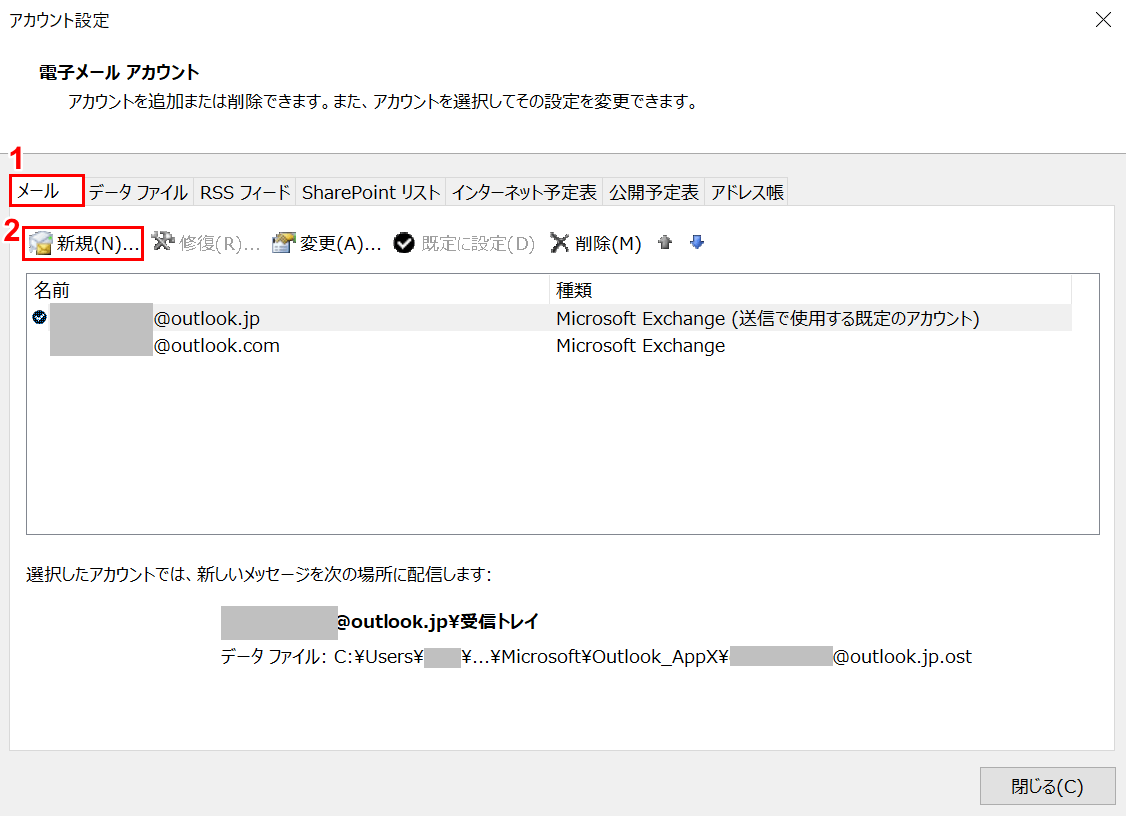
Task: Click the 種類 column header
Action: point(574,290)
